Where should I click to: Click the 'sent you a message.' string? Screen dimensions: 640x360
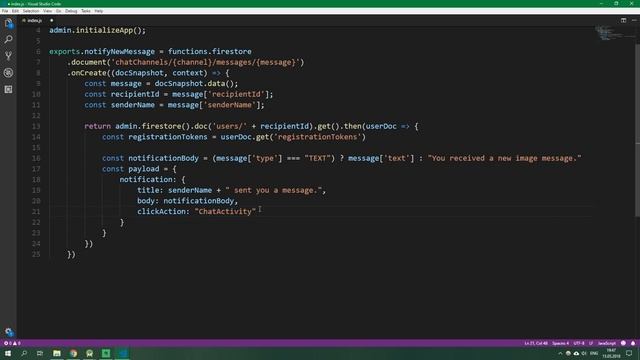coord(273,190)
